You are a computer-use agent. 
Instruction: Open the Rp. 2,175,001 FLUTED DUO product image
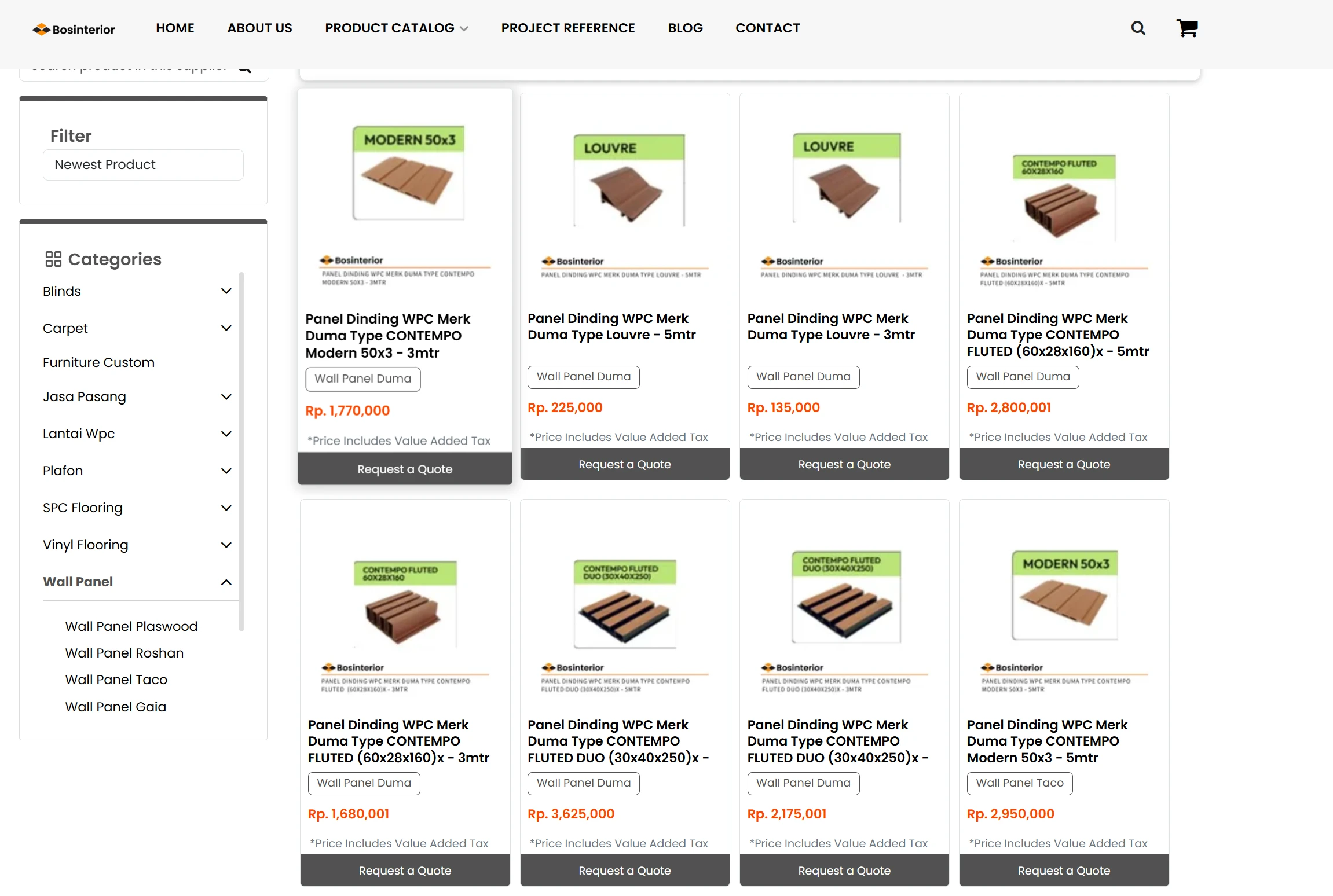tap(844, 603)
